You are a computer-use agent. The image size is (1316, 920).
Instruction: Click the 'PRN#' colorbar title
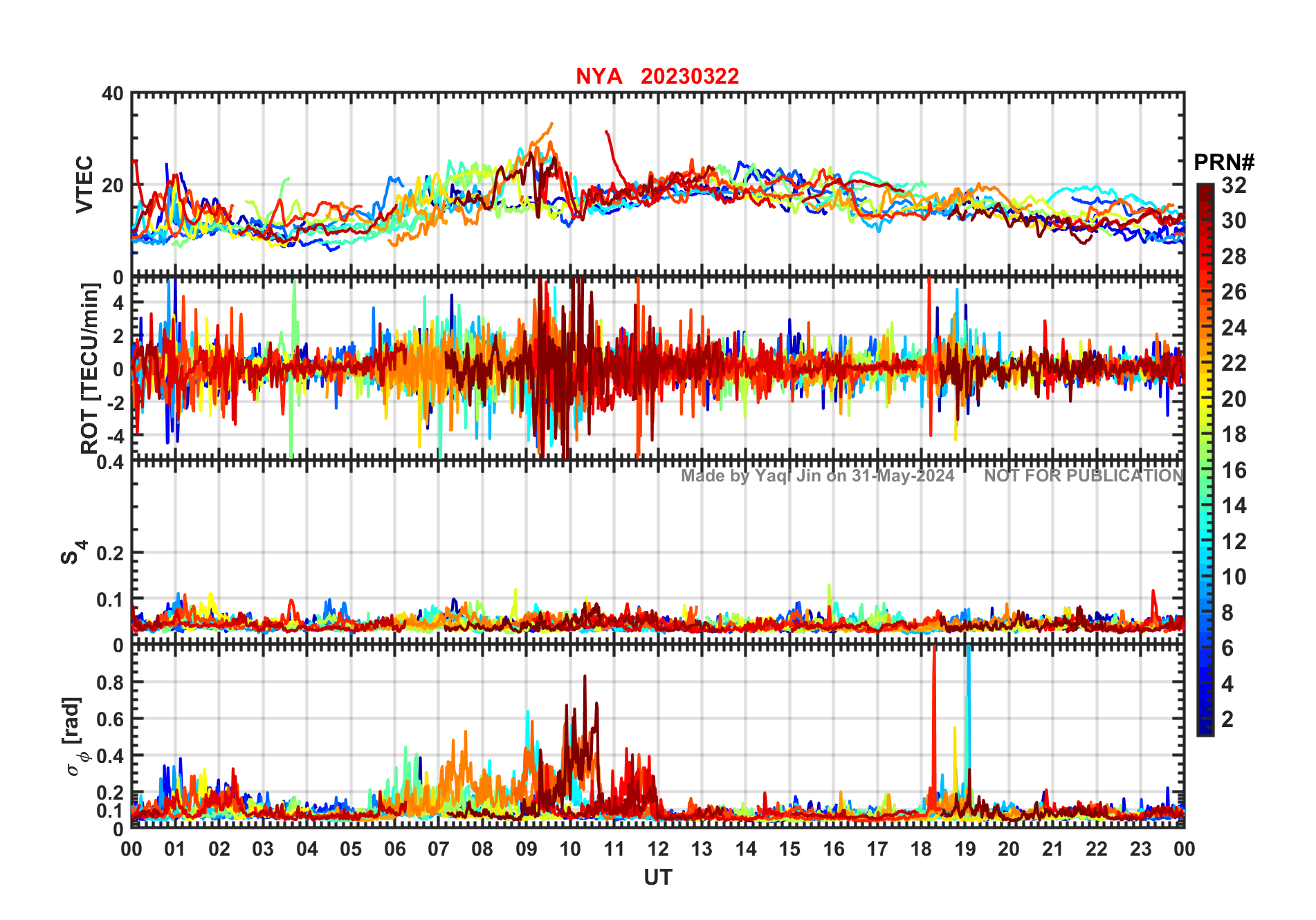(x=1224, y=163)
